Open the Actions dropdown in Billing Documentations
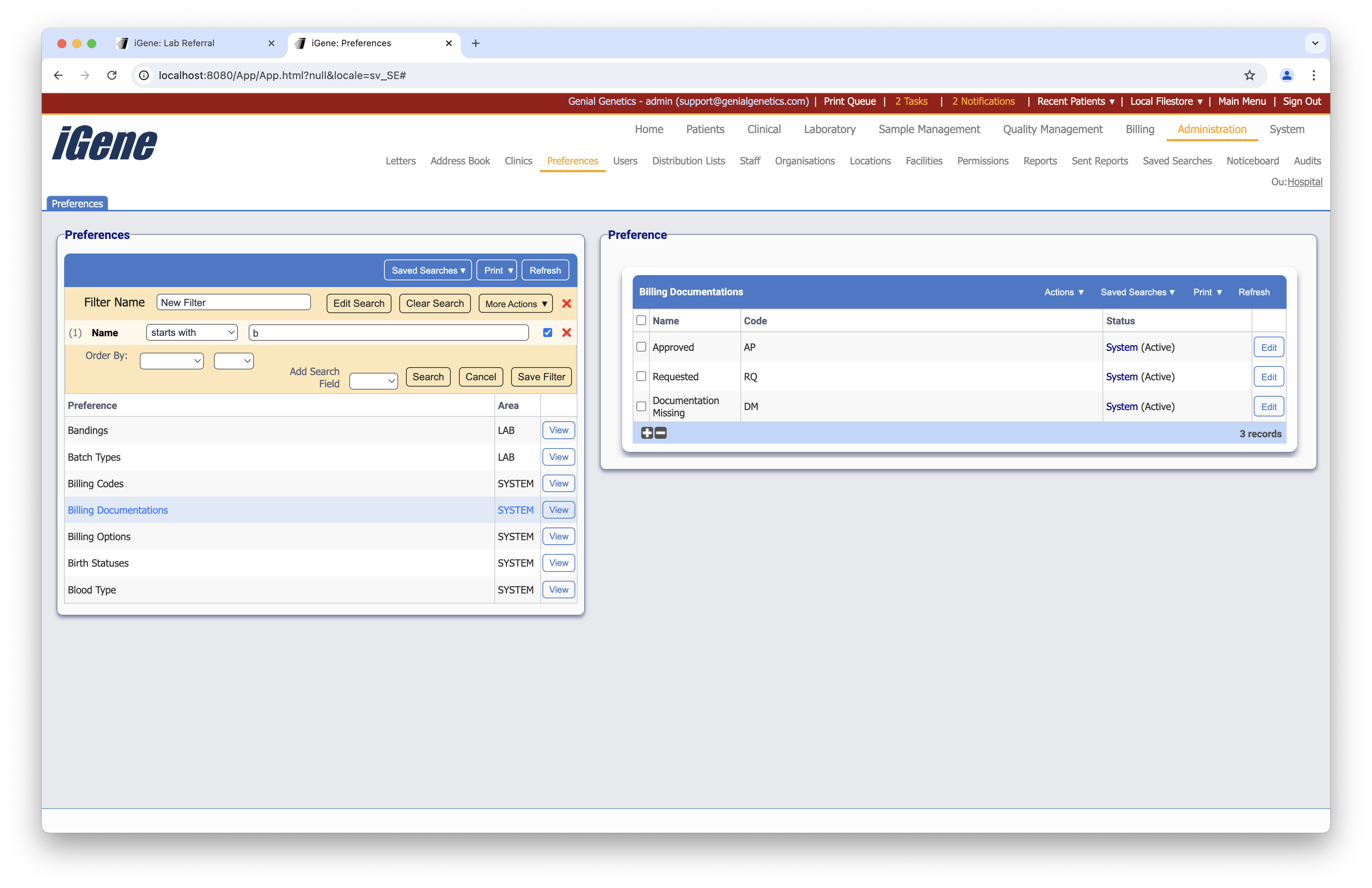 (1064, 292)
